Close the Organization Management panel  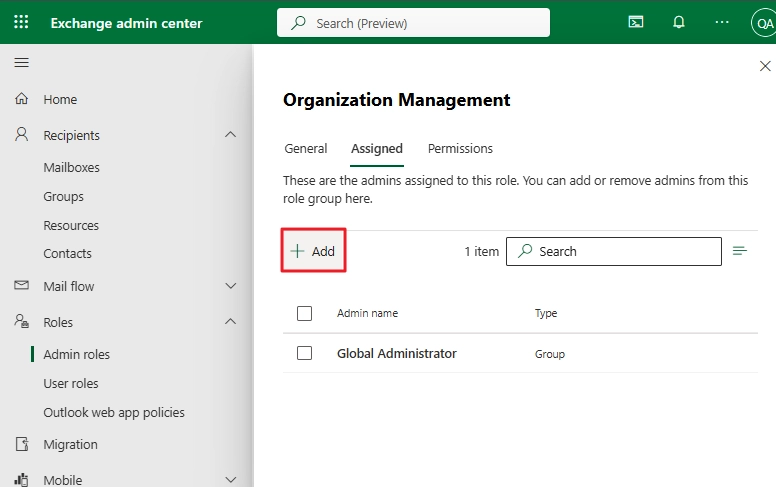click(765, 66)
